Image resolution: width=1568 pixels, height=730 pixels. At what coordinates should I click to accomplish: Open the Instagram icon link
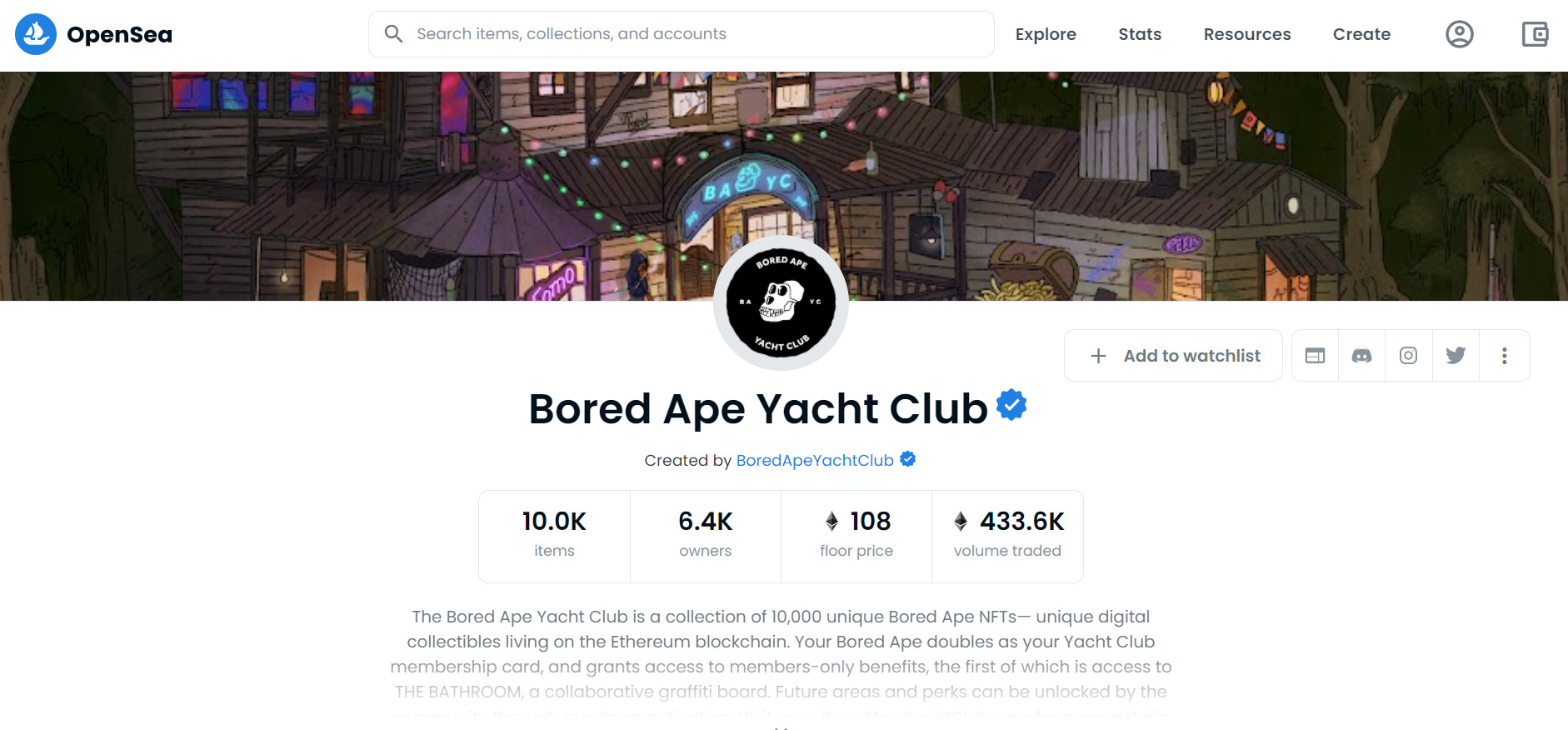point(1408,356)
